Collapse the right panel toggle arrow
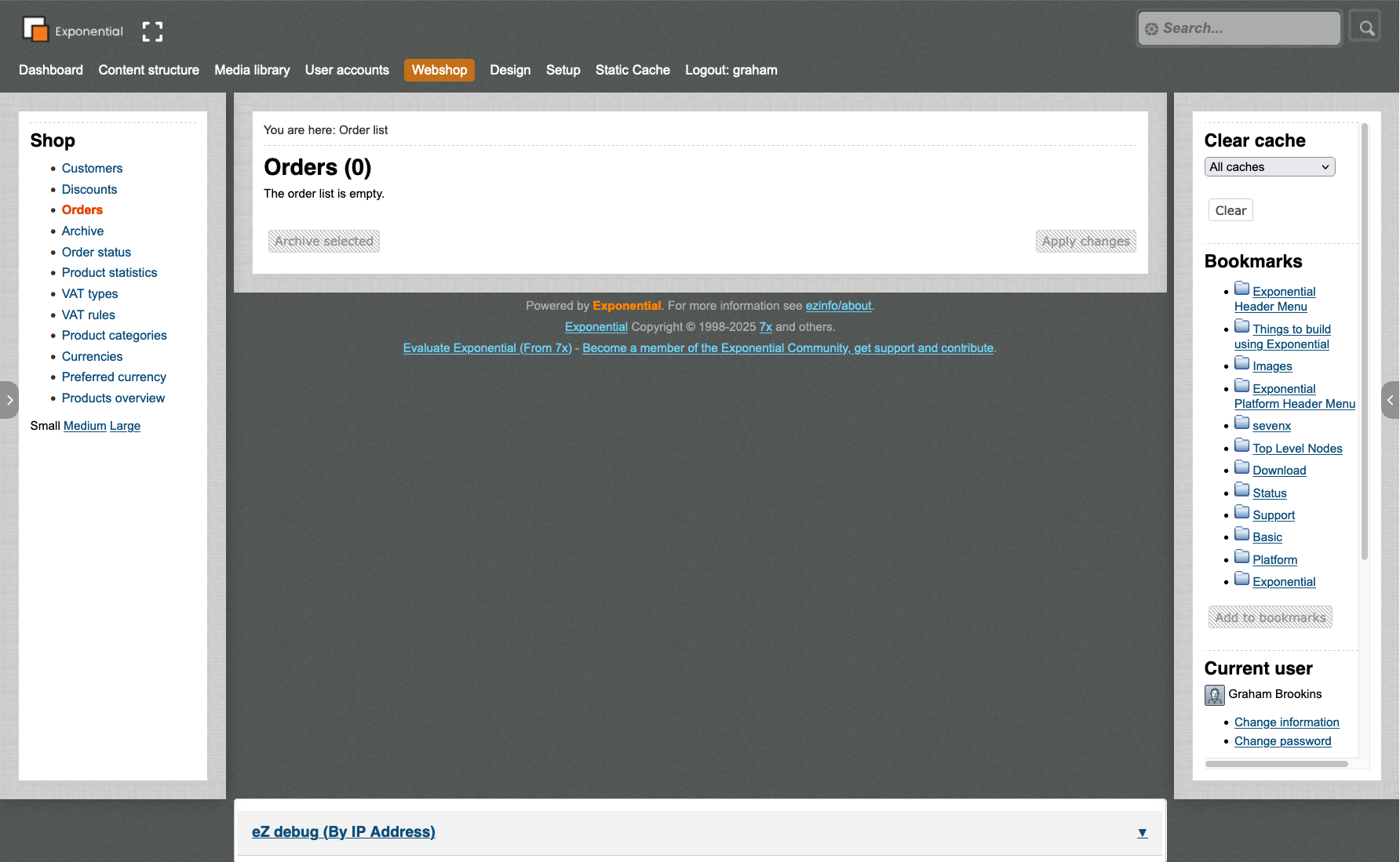The height and width of the screenshot is (862, 1400). [1391, 400]
